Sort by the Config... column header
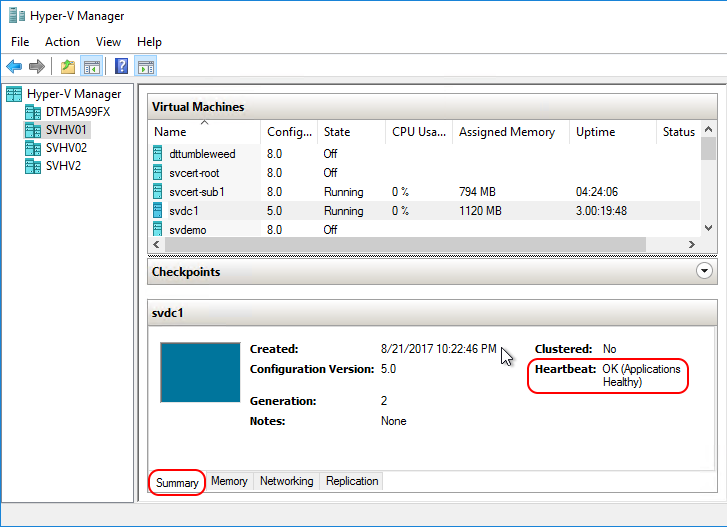Viewport: 727px width, 527px height. (289, 132)
